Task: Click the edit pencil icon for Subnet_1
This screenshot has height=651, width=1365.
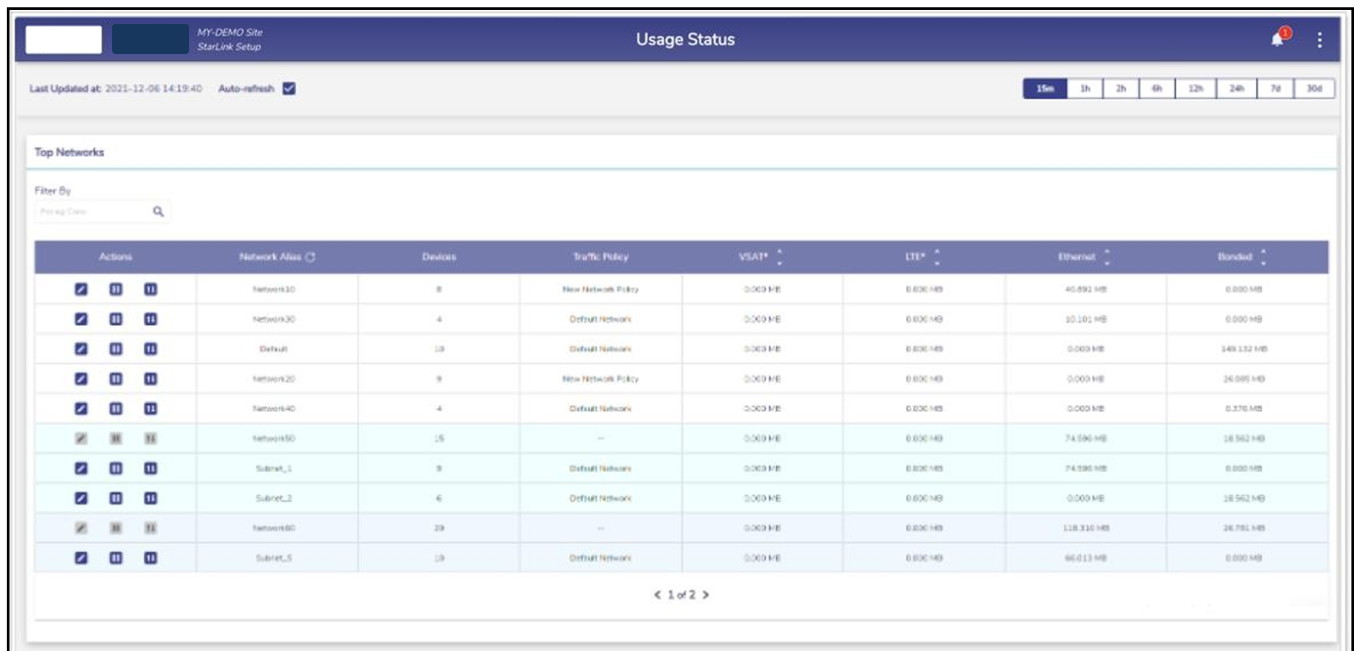Action: (83, 468)
